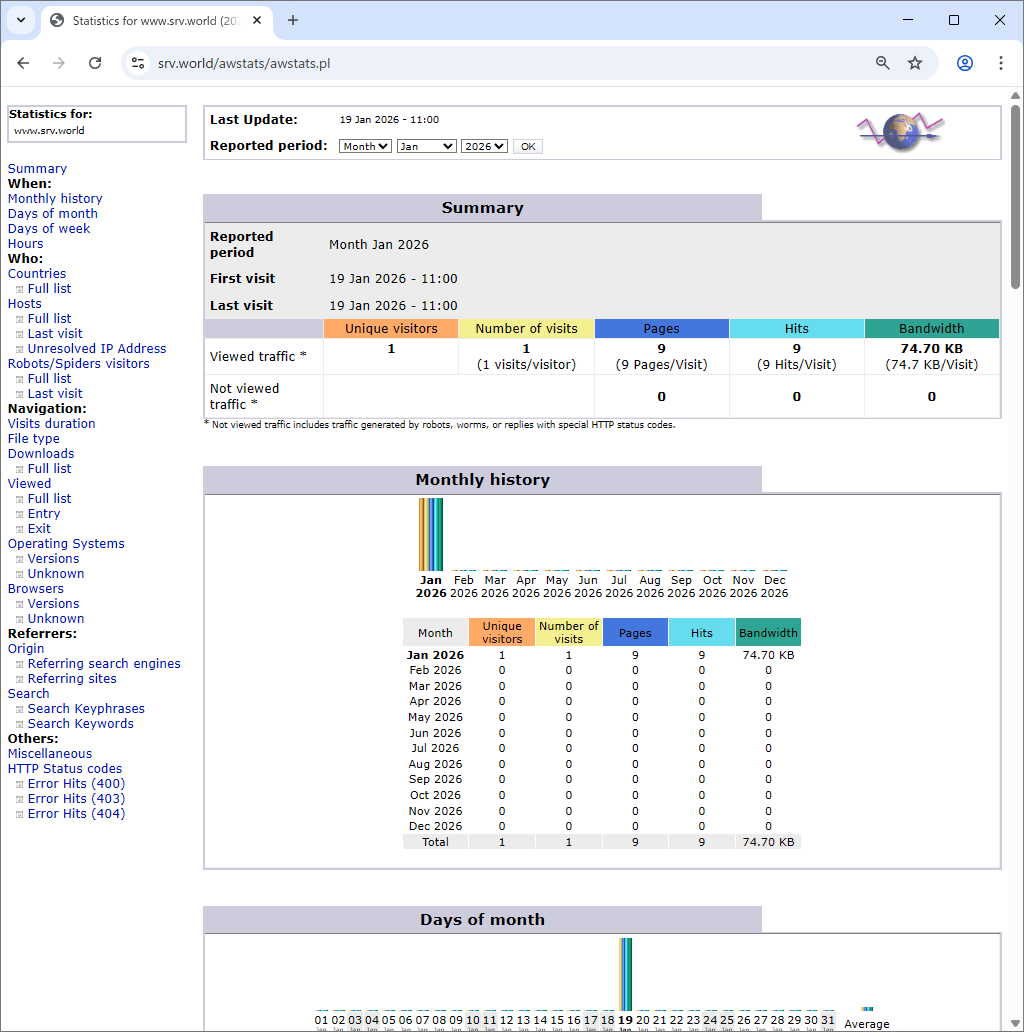
Task: Open the month dropdown showing Jan
Action: tap(427, 146)
